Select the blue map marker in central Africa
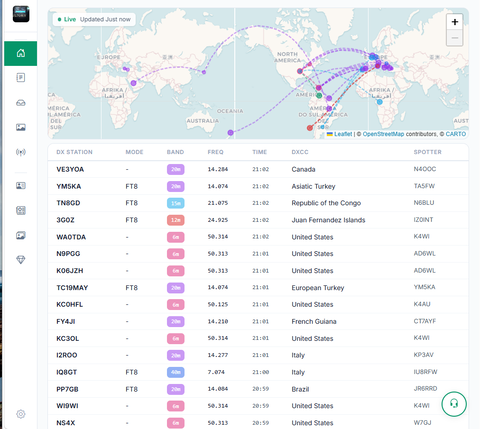Screen dimensions: 480x429 coord(380,102)
